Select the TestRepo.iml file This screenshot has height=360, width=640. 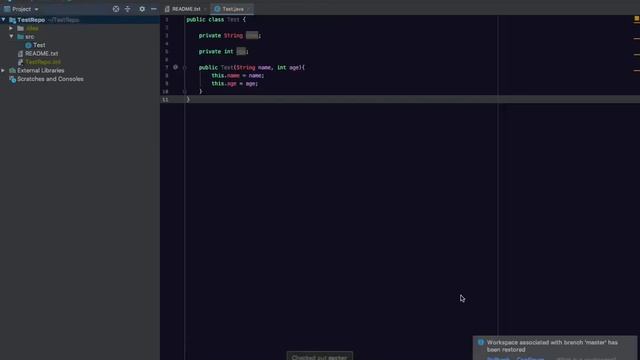click(43, 62)
